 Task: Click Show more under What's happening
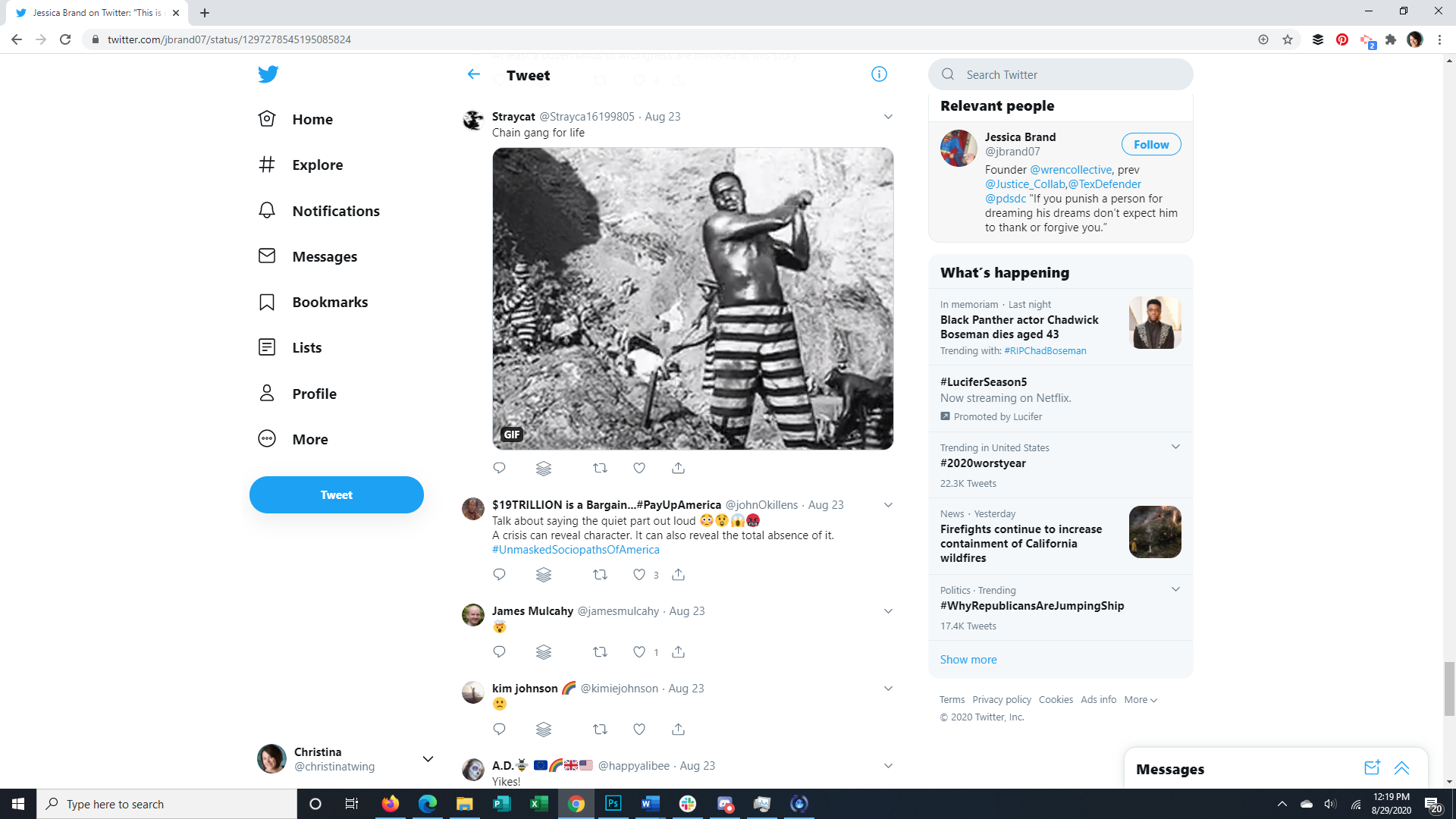point(968,660)
